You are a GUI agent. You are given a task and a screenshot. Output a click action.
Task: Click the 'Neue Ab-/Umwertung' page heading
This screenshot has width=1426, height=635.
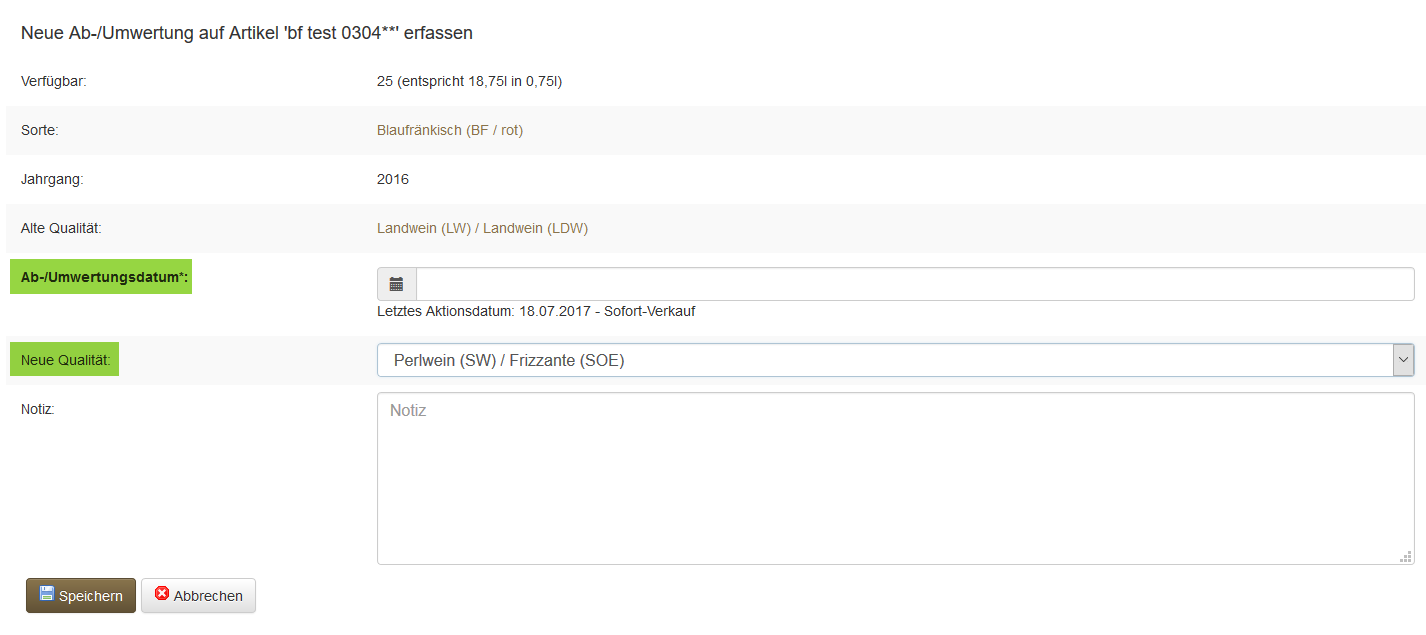(246, 33)
